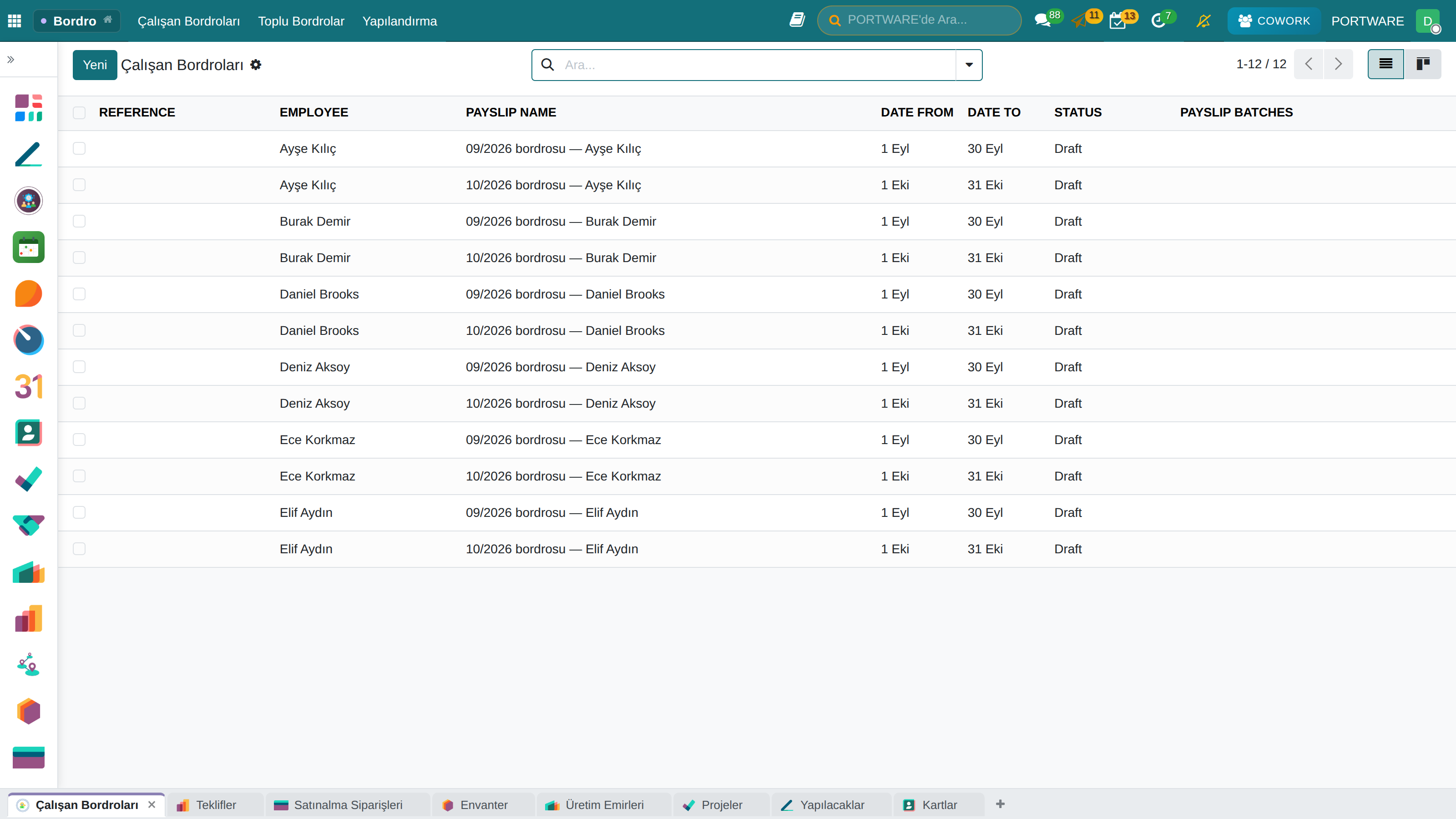The width and height of the screenshot is (1456, 819).
Task: Check the 10/2026 Elif Aydın payslip row
Action: coord(79,549)
